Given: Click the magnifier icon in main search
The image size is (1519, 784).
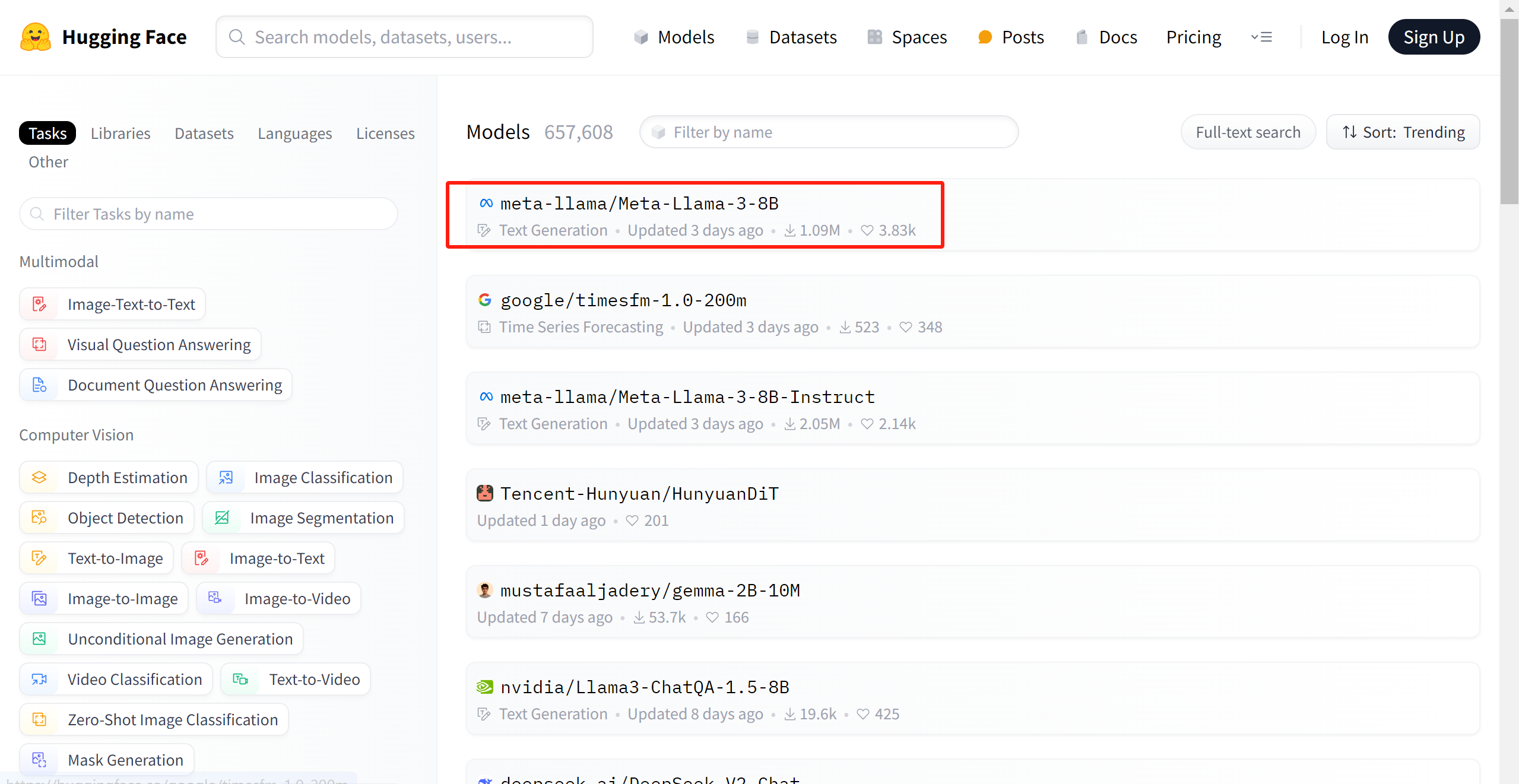Looking at the screenshot, I should click(237, 37).
